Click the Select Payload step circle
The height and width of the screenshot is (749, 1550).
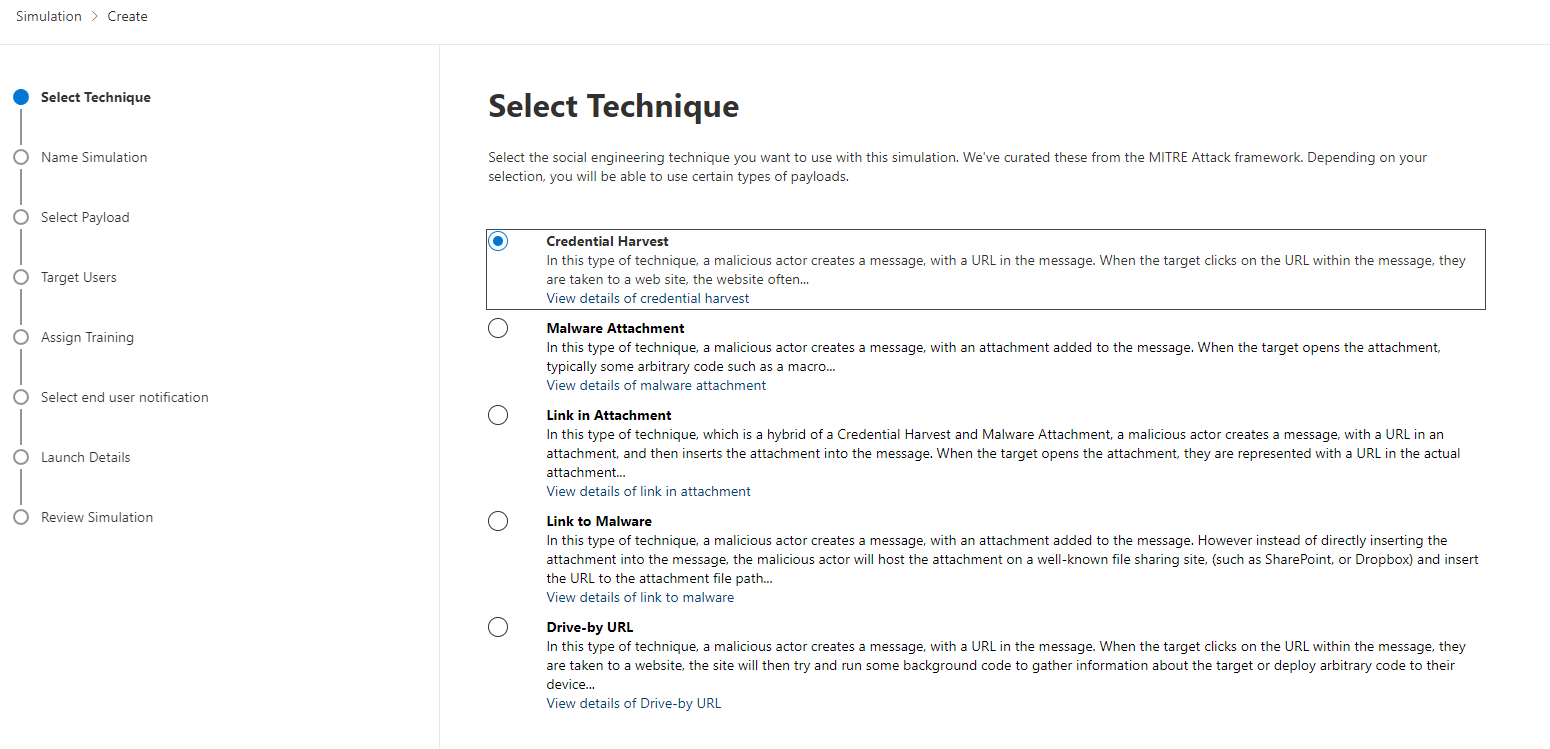21,217
